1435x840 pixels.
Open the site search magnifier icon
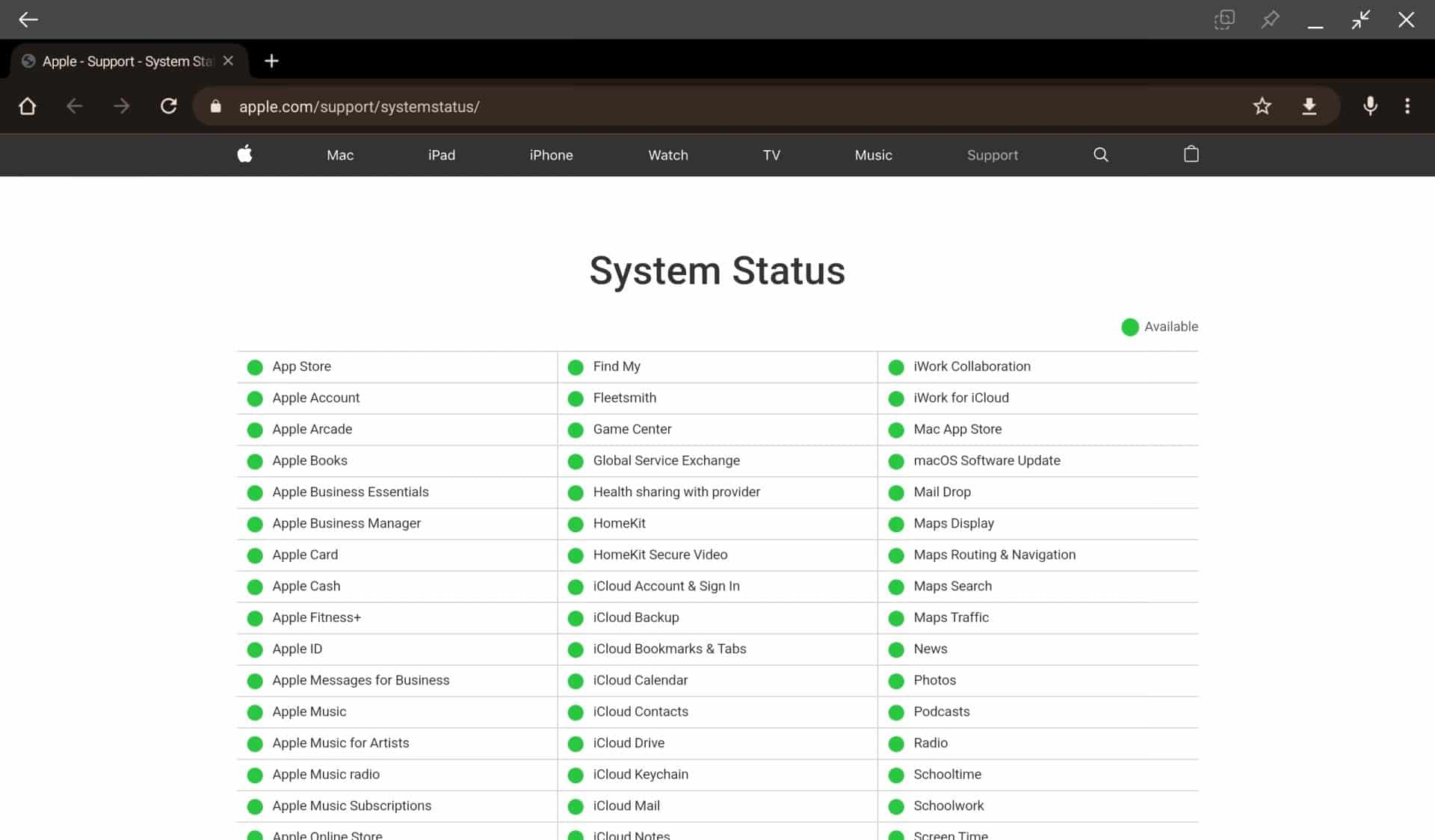click(1100, 155)
